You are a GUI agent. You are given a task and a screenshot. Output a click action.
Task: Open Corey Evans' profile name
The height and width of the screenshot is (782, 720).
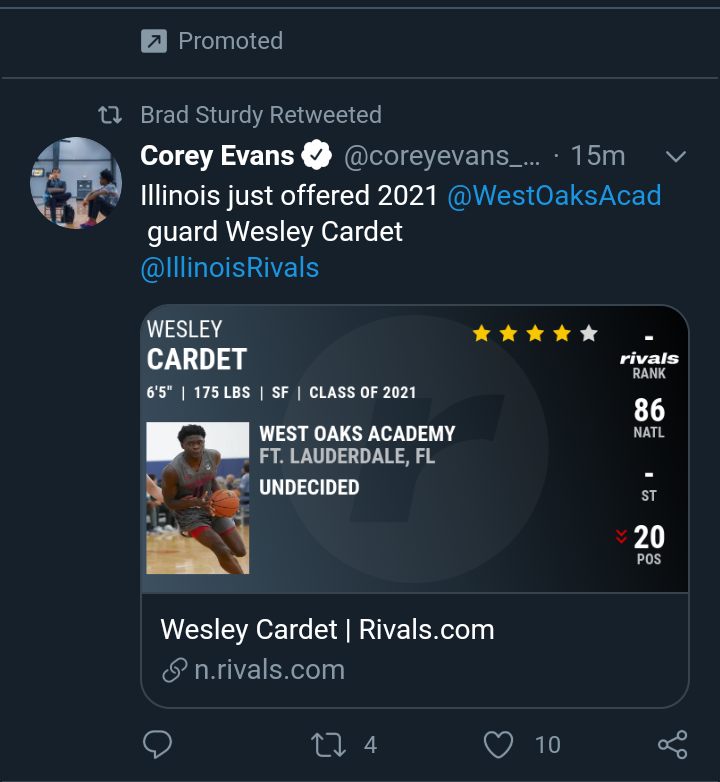(217, 156)
